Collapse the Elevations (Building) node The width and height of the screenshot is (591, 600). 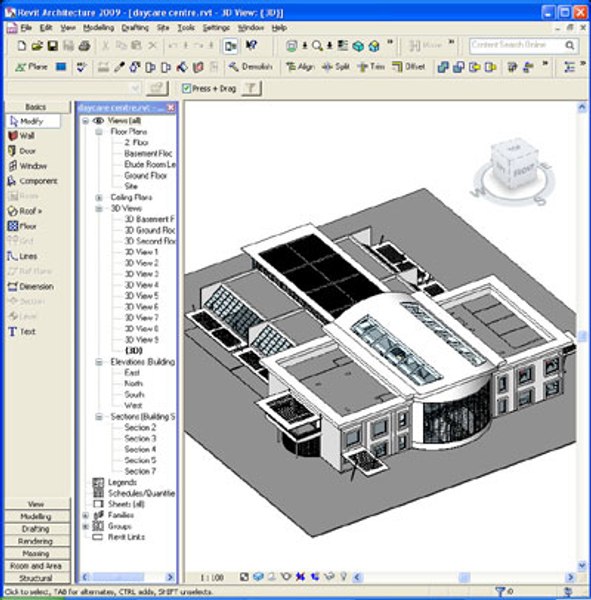click(99, 362)
